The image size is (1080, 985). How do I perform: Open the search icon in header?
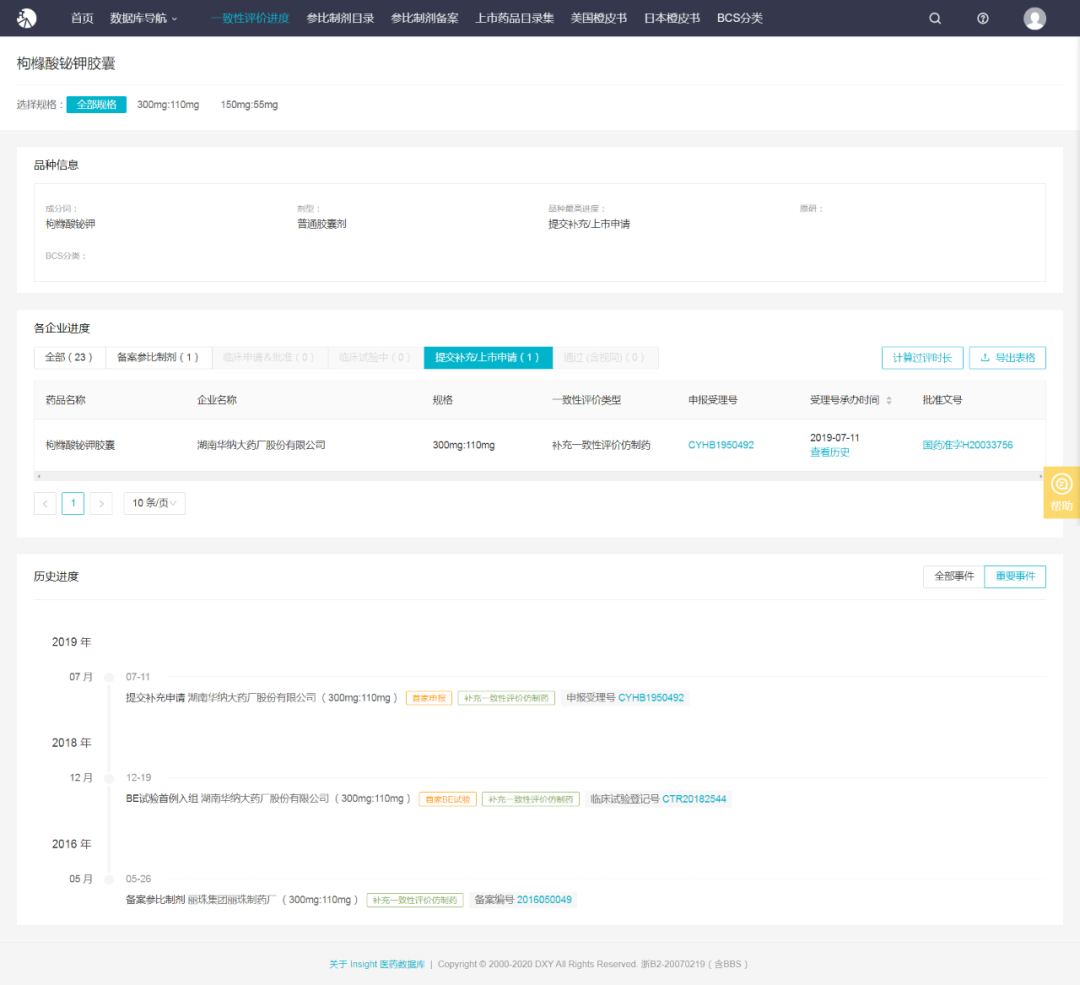[935, 19]
